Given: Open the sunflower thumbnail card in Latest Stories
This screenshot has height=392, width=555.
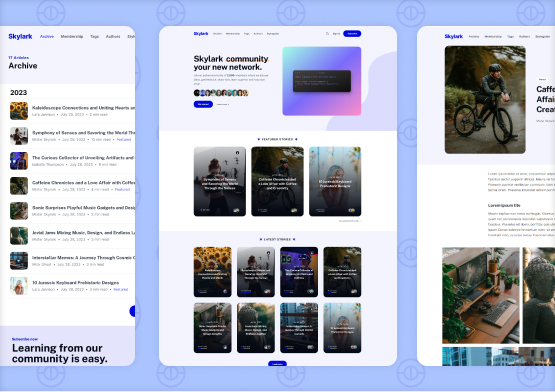Looking at the screenshot, I should pos(212,272).
